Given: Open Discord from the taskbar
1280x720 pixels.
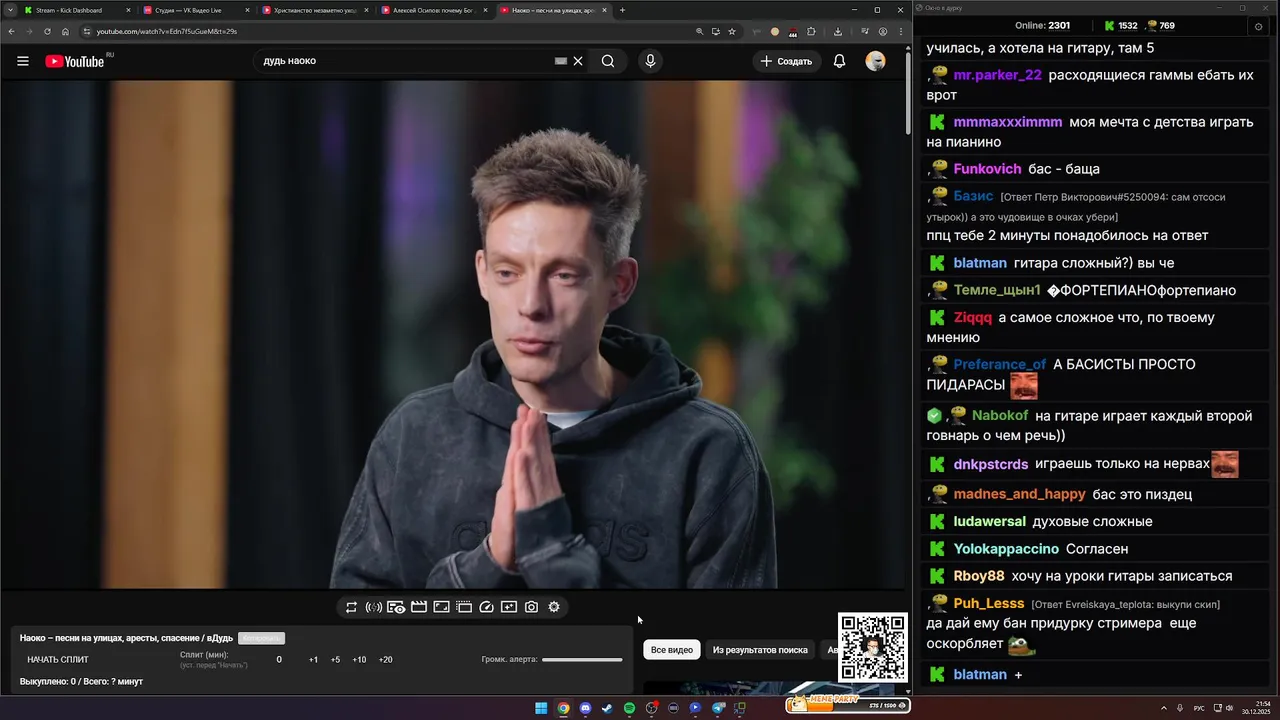Looking at the screenshot, I should click(x=585, y=708).
